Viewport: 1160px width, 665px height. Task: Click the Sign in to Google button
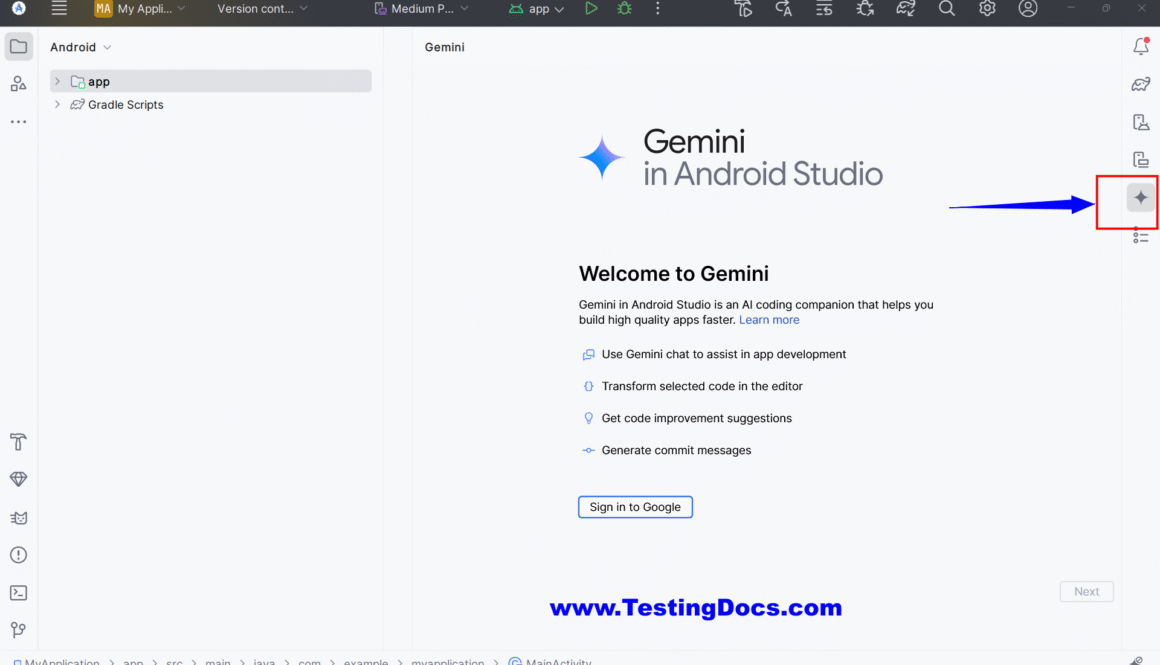635,507
